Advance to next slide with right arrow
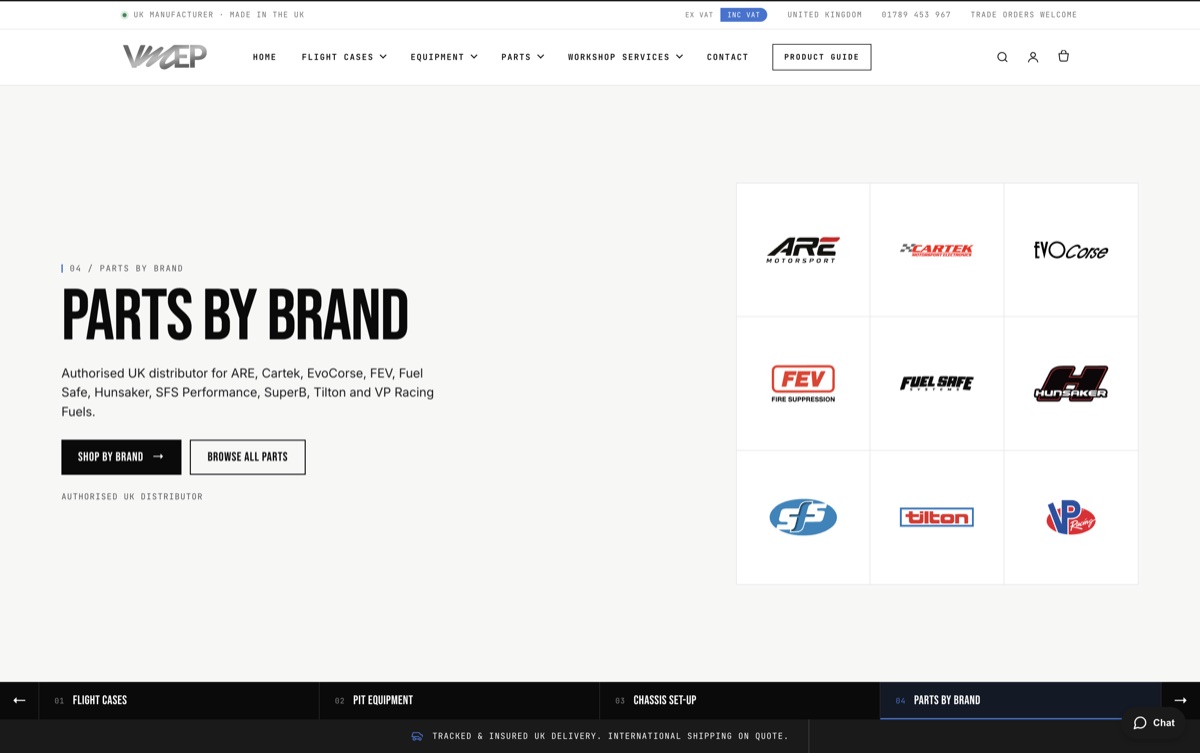 coord(1180,700)
